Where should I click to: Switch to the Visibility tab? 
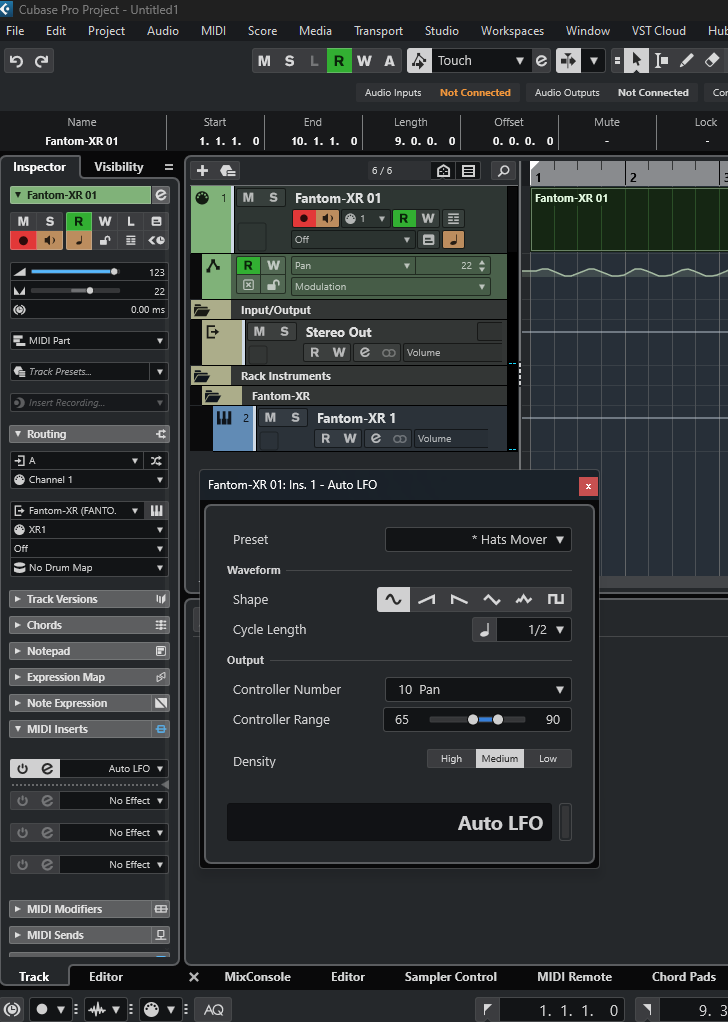click(119, 167)
